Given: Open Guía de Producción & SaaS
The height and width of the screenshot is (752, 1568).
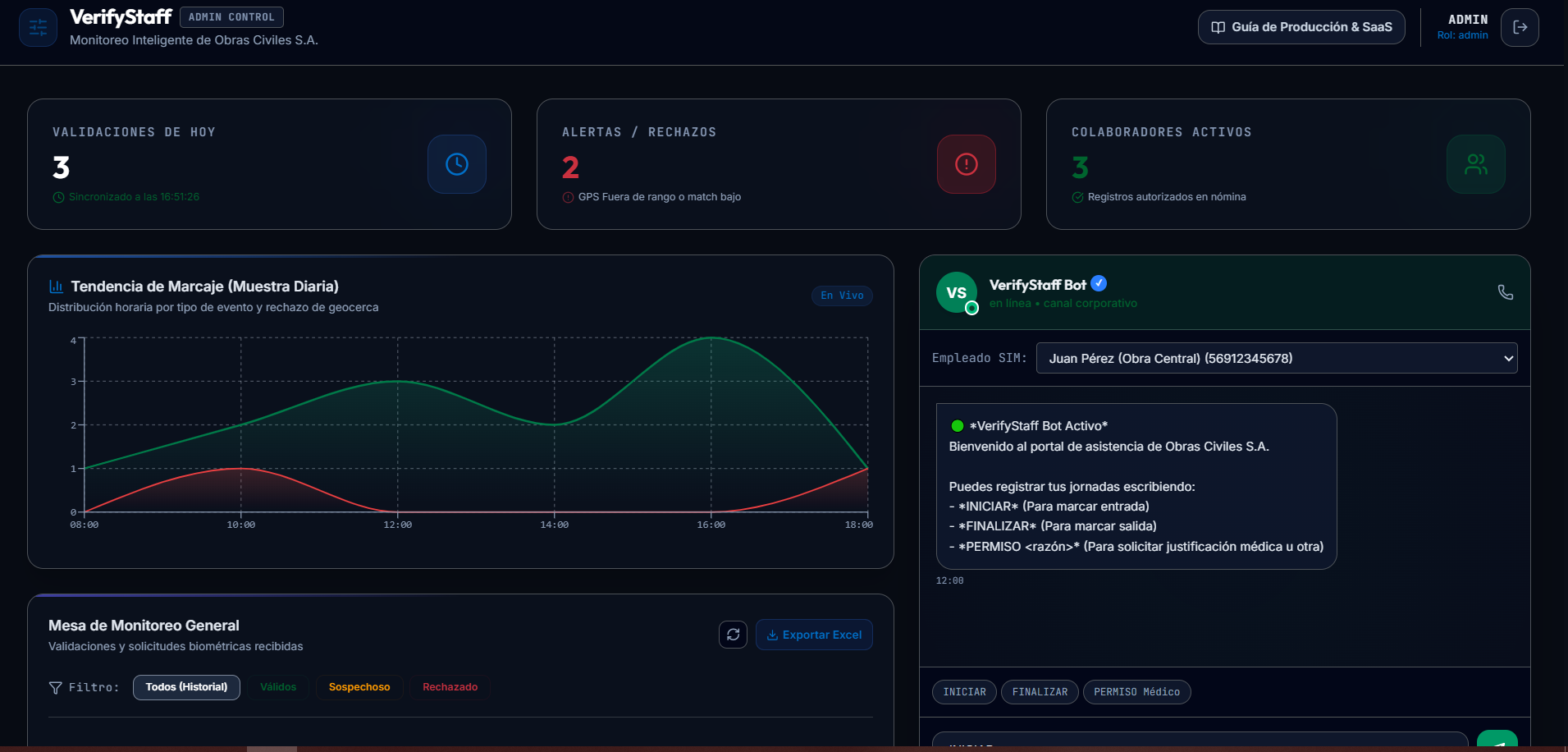Looking at the screenshot, I should coord(1301,27).
